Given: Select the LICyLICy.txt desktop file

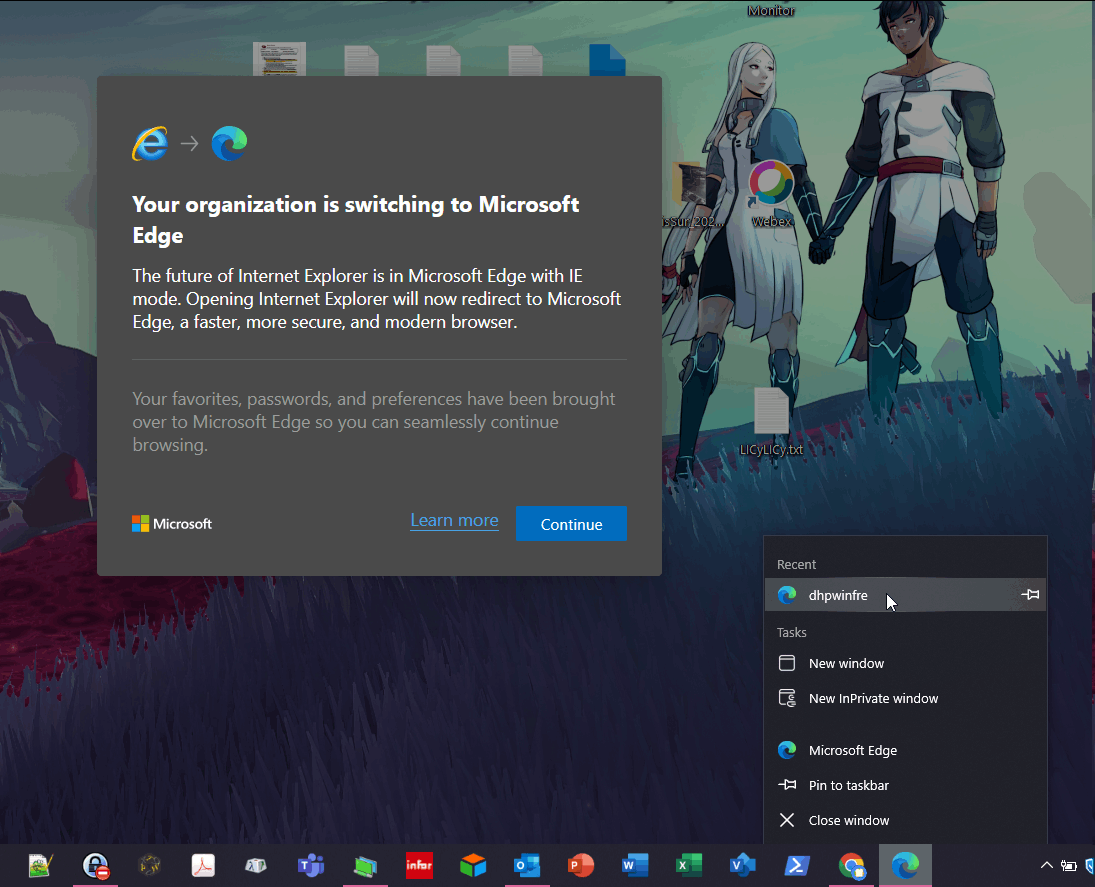Looking at the screenshot, I should click(771, 423).
